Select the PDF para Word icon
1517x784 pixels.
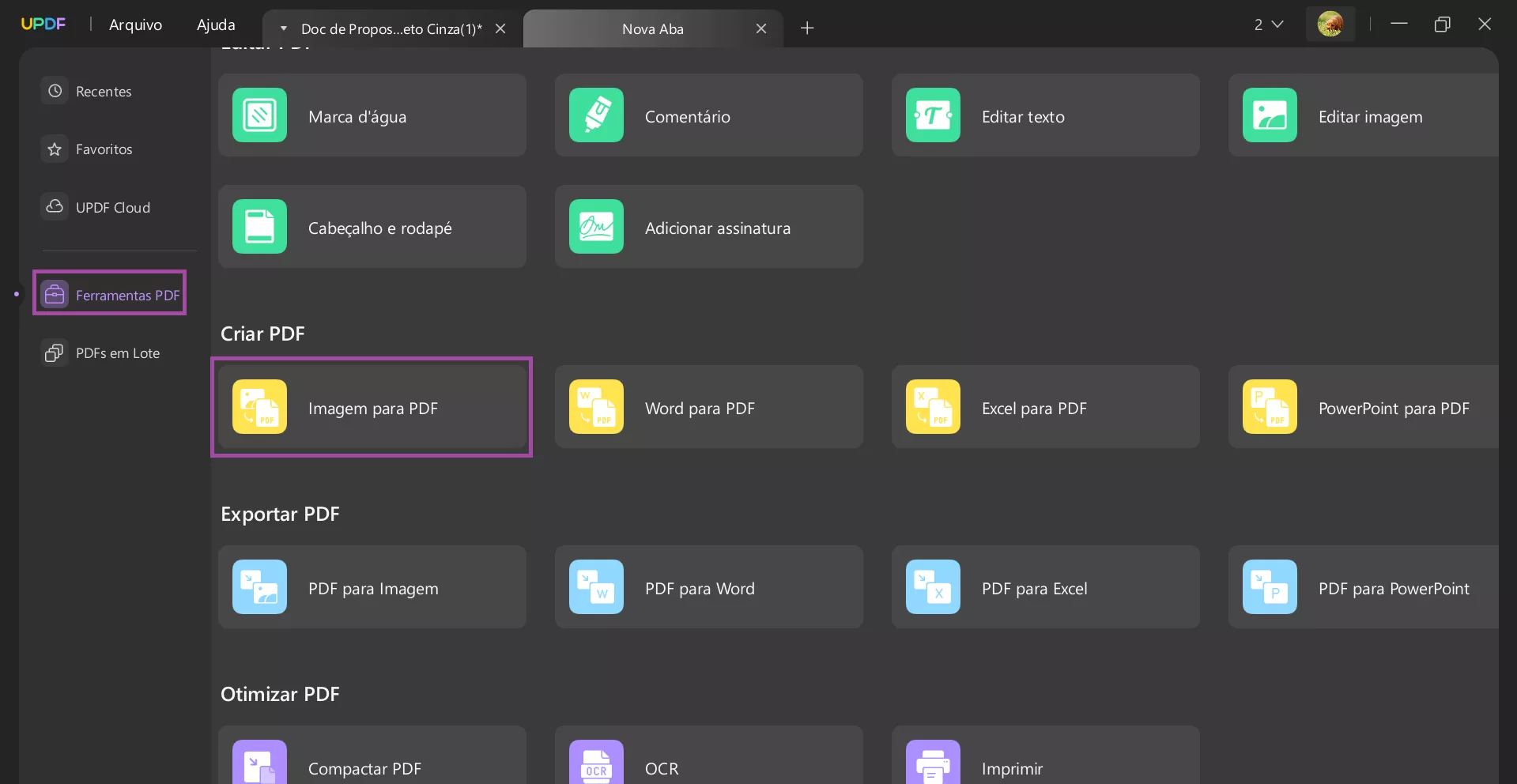tap(596, 587)
